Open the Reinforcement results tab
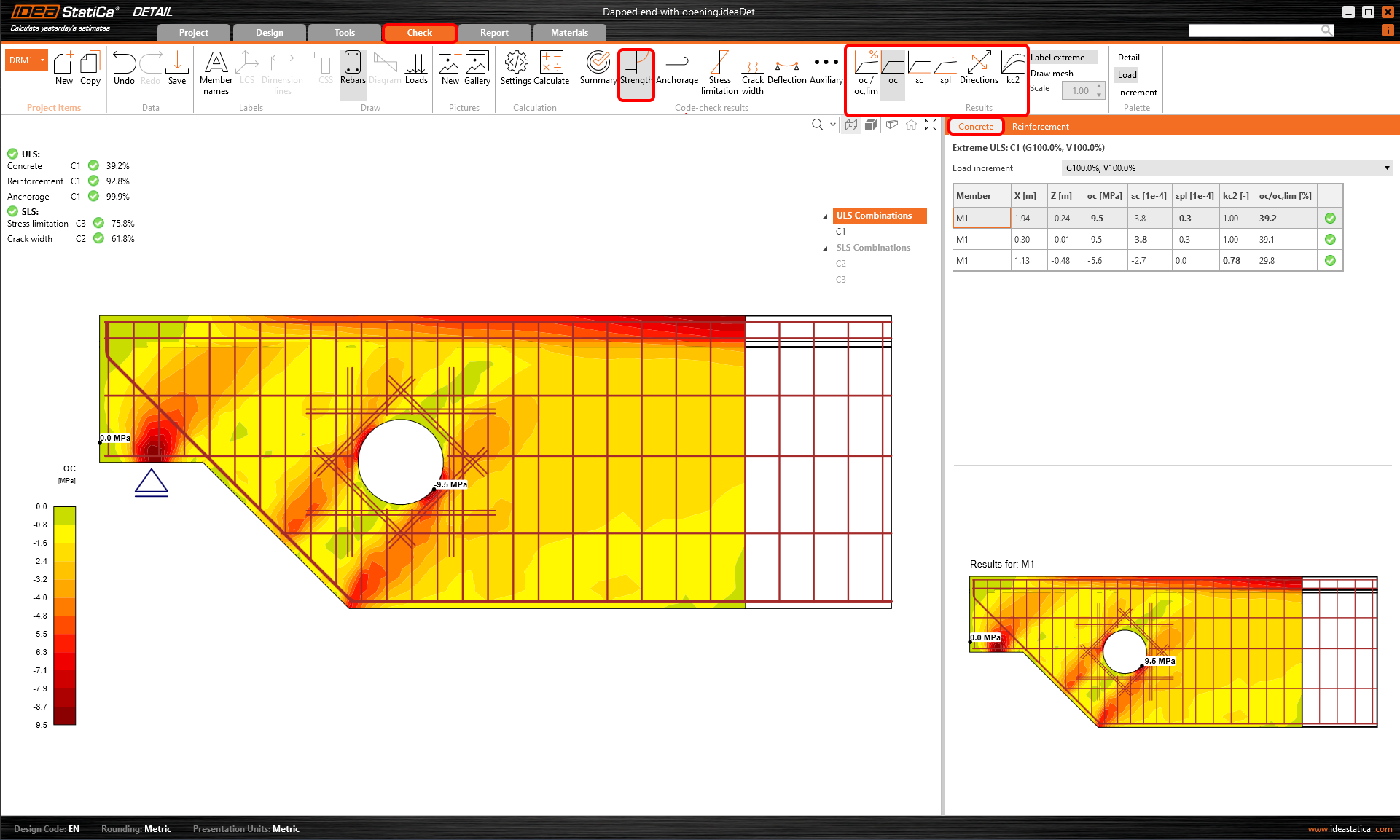The image size is (1400, 840). [1040, 127]
